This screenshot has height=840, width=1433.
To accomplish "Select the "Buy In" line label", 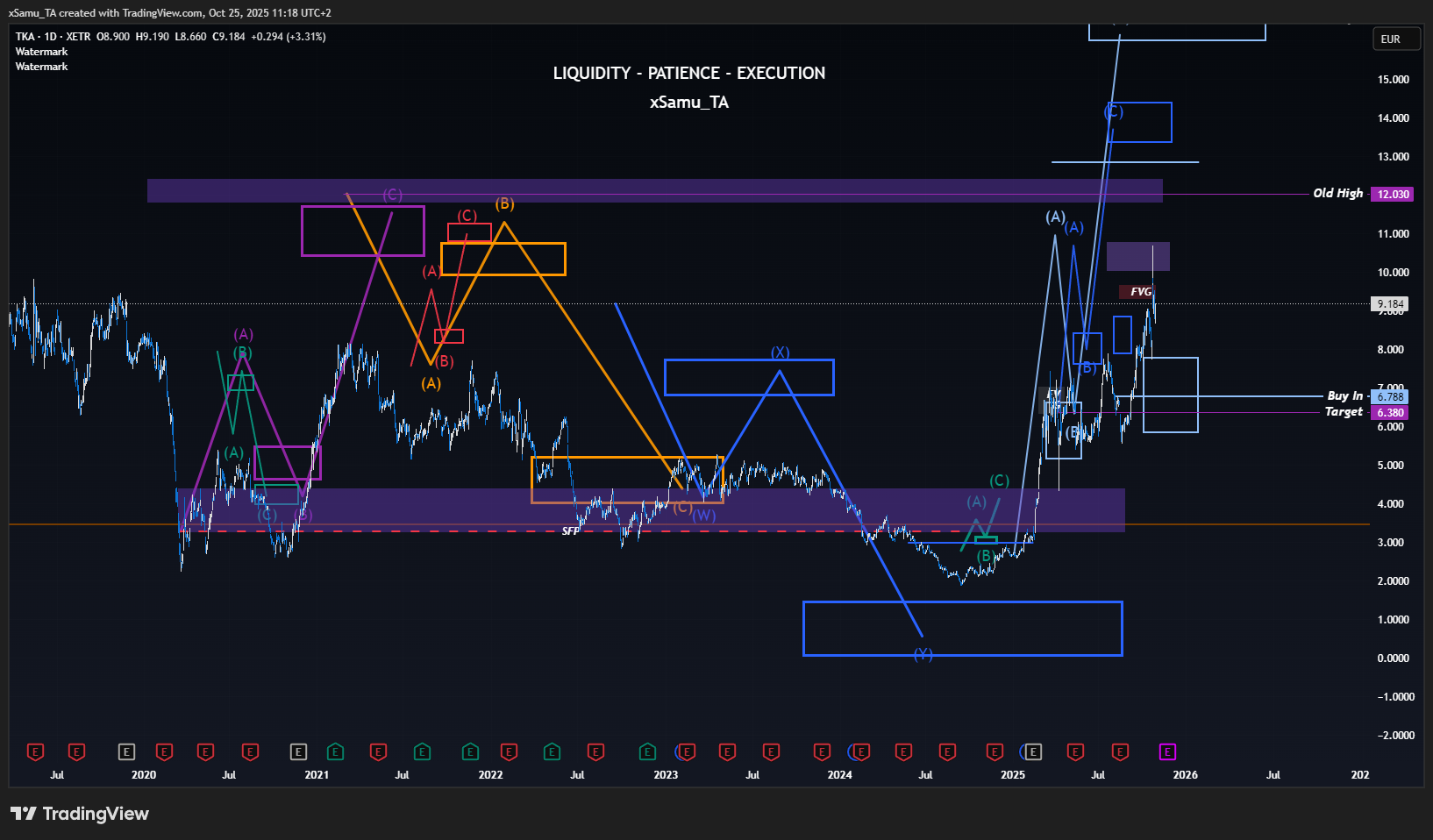I will (x=1345, y=396).
